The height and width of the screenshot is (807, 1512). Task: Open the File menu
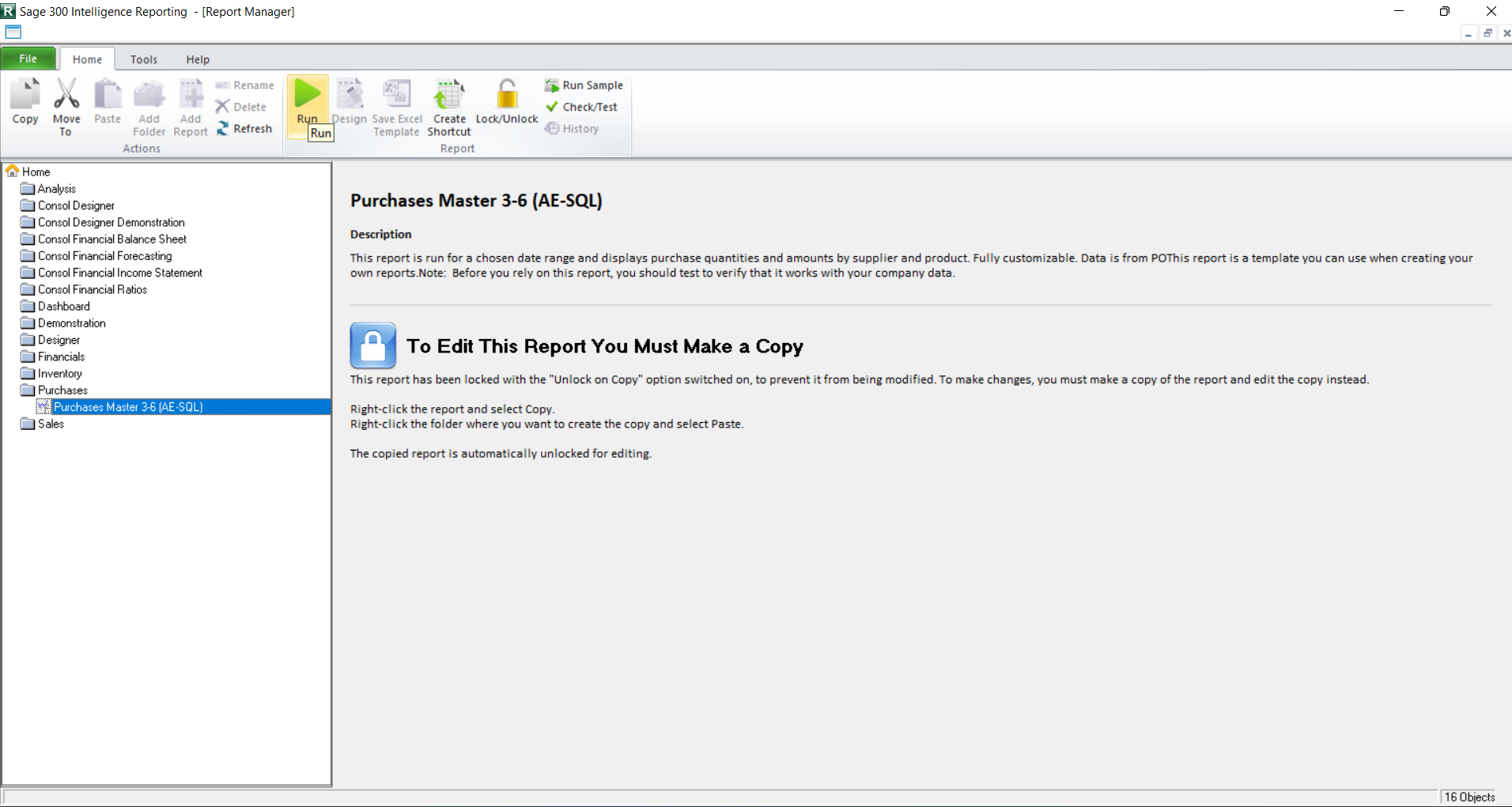click(28, 58)
